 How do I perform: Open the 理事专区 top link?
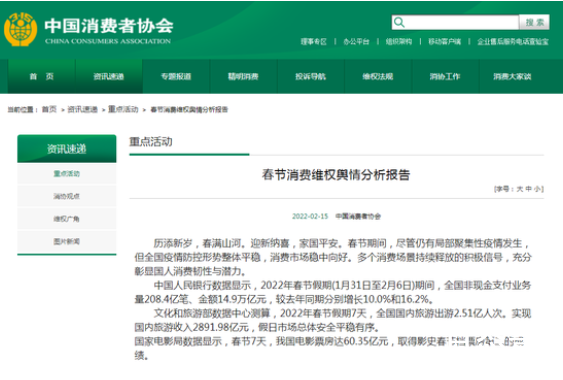(313, 42)
